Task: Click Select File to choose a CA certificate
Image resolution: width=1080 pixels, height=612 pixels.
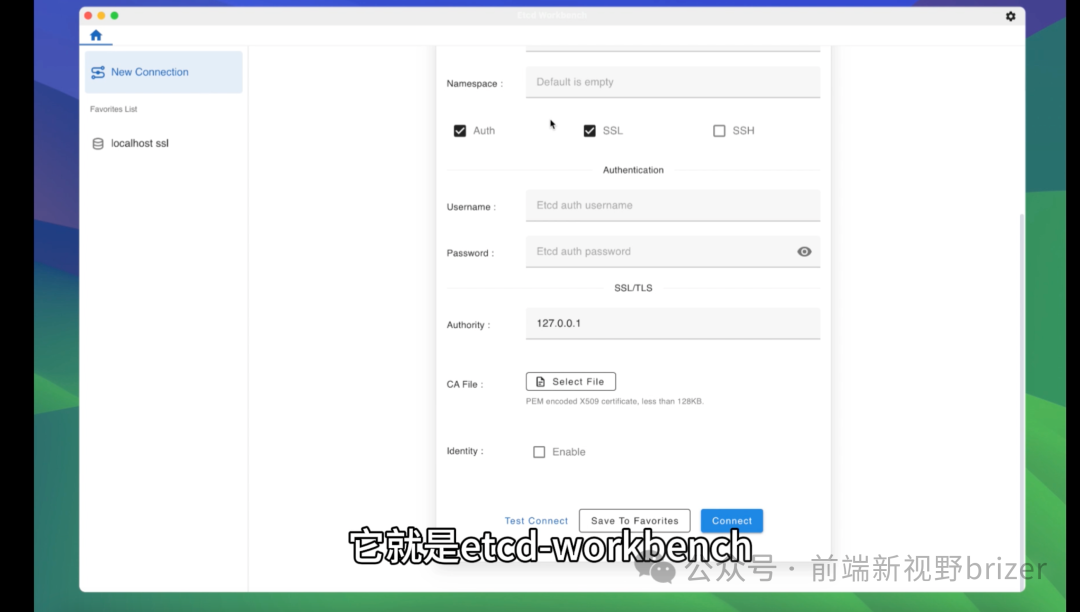Action: (x=570, y=381)
